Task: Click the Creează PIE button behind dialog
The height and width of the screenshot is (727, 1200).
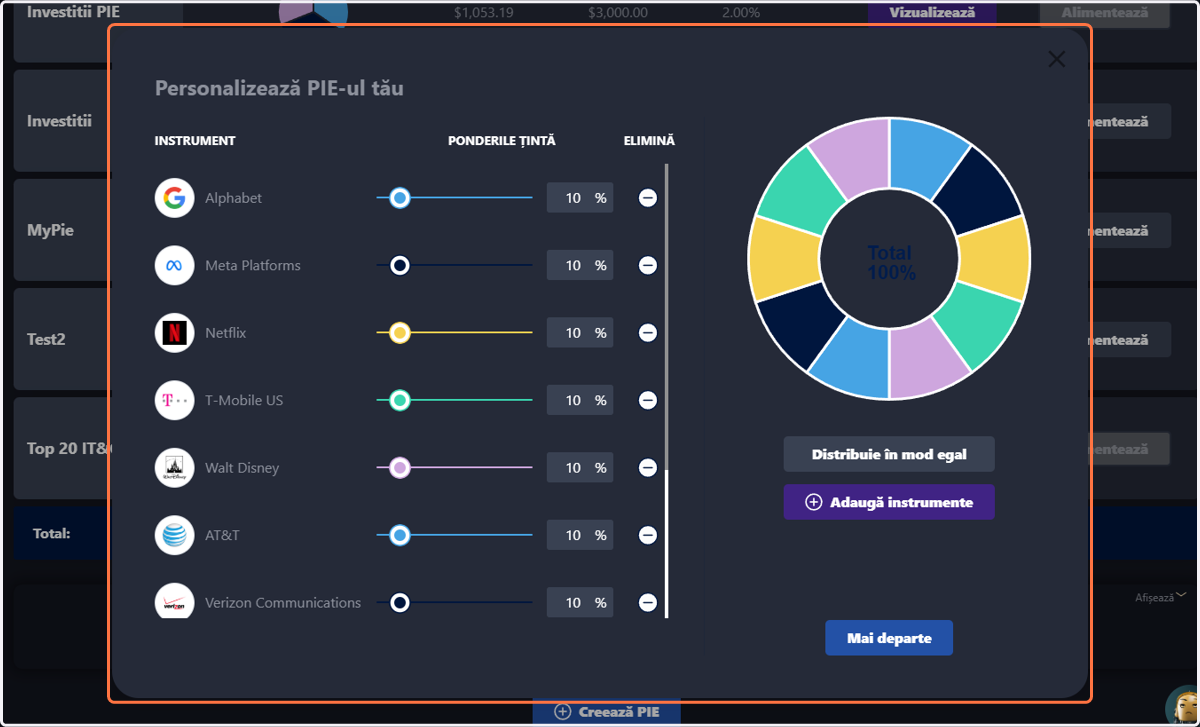Action: point(607,712)
